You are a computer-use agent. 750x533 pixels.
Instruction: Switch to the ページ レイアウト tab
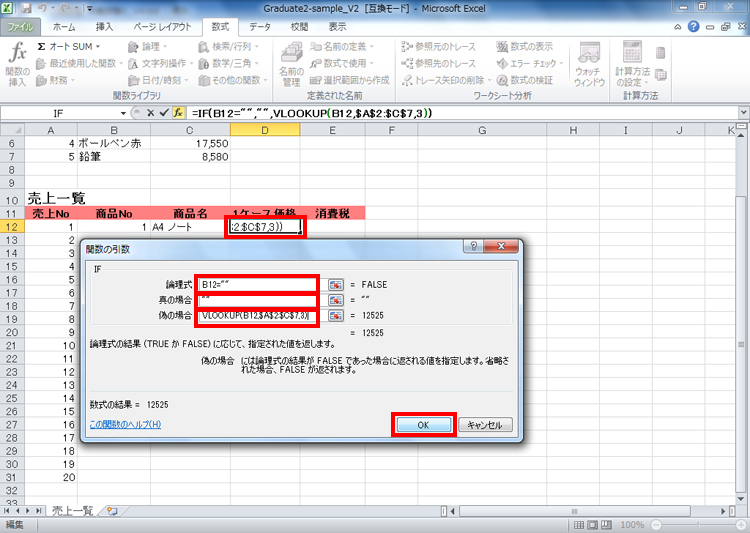[x=162, y=27]
